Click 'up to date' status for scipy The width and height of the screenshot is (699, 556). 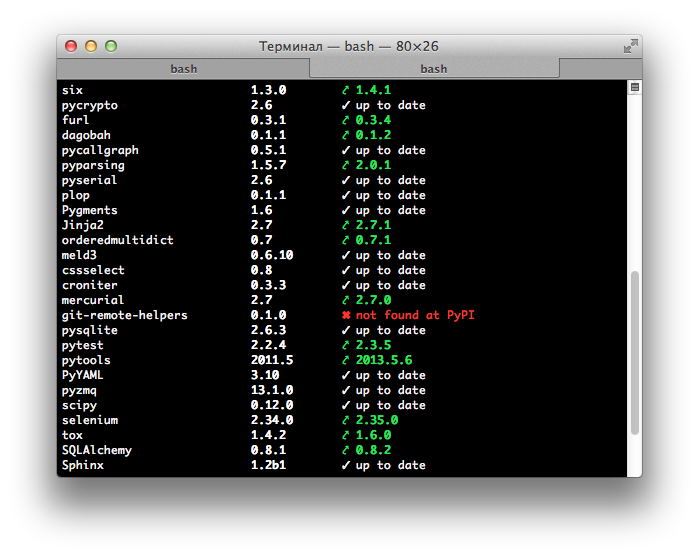(391, 406)
